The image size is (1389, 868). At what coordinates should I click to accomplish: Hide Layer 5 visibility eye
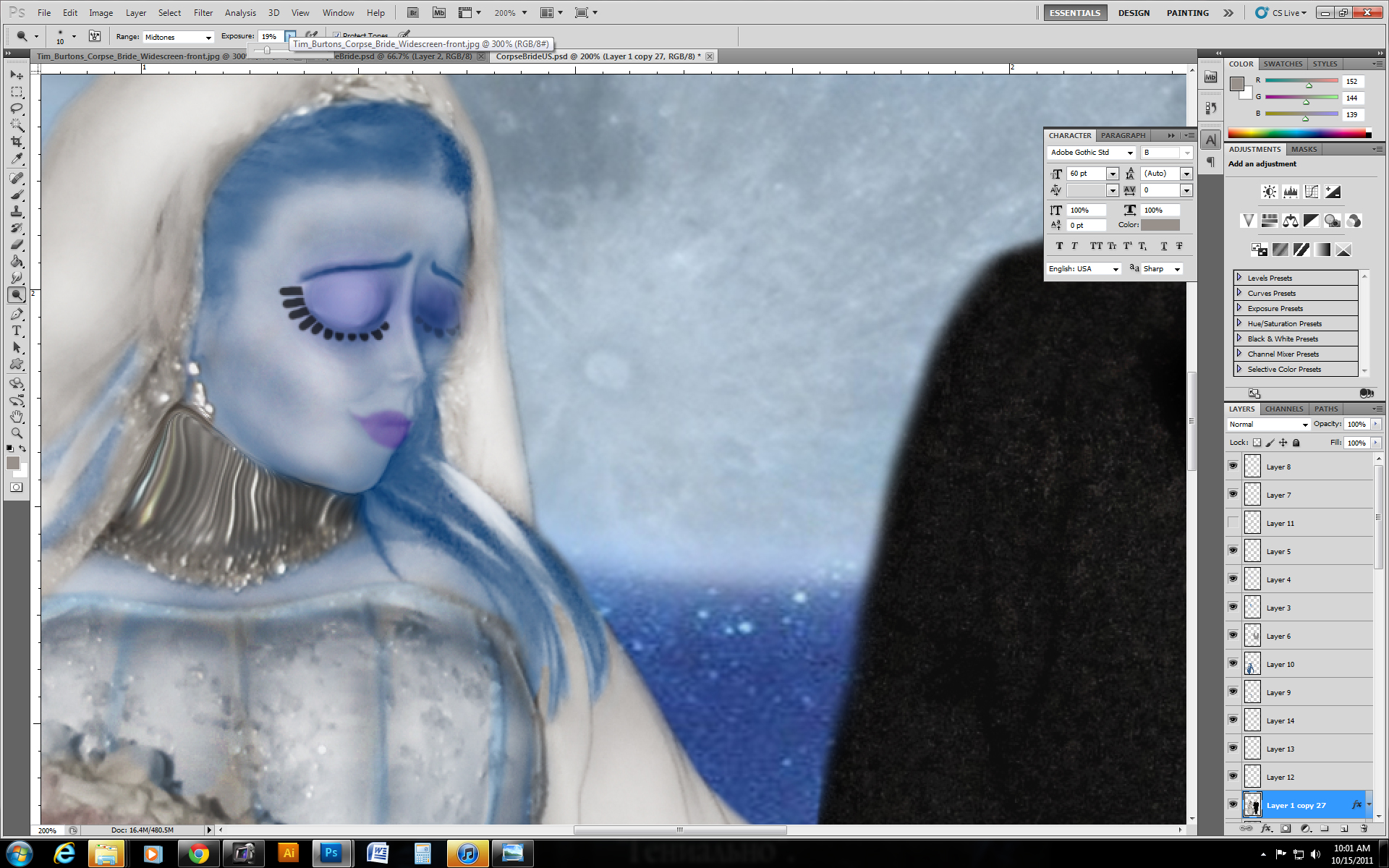[x=1233, y=551]
